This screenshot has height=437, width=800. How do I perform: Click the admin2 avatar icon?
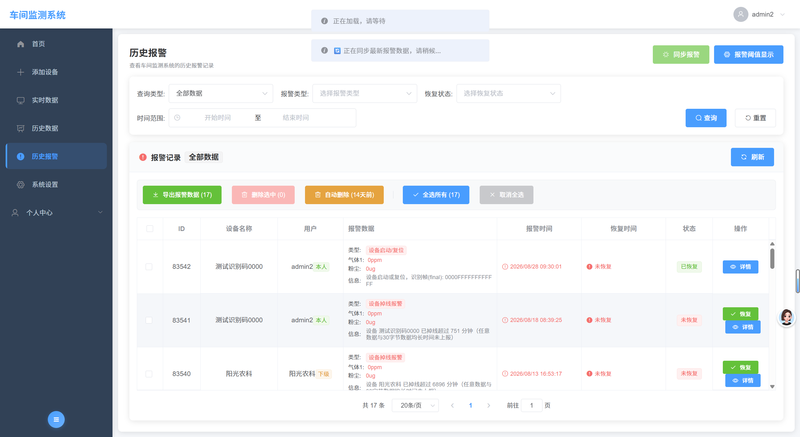(741, 14)
